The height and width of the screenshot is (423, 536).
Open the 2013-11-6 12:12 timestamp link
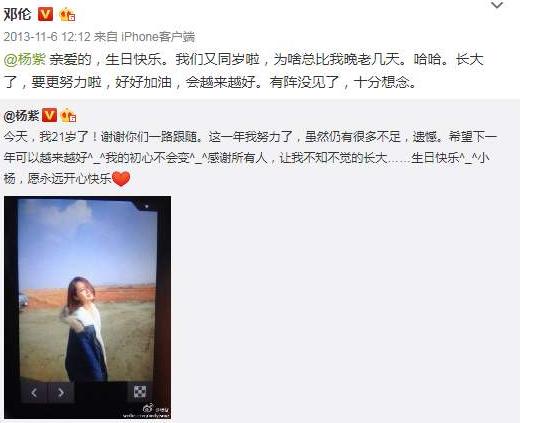coord(47,37)
